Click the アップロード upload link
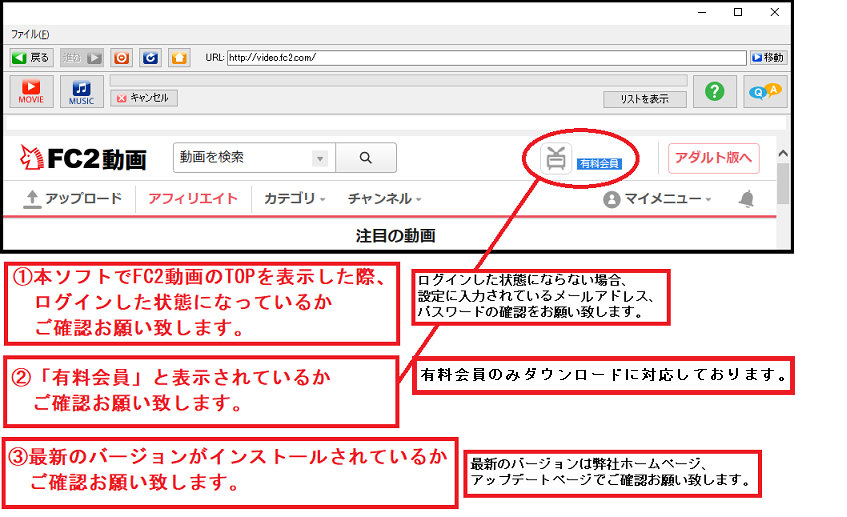847x517 pixels. pos(73,199)
